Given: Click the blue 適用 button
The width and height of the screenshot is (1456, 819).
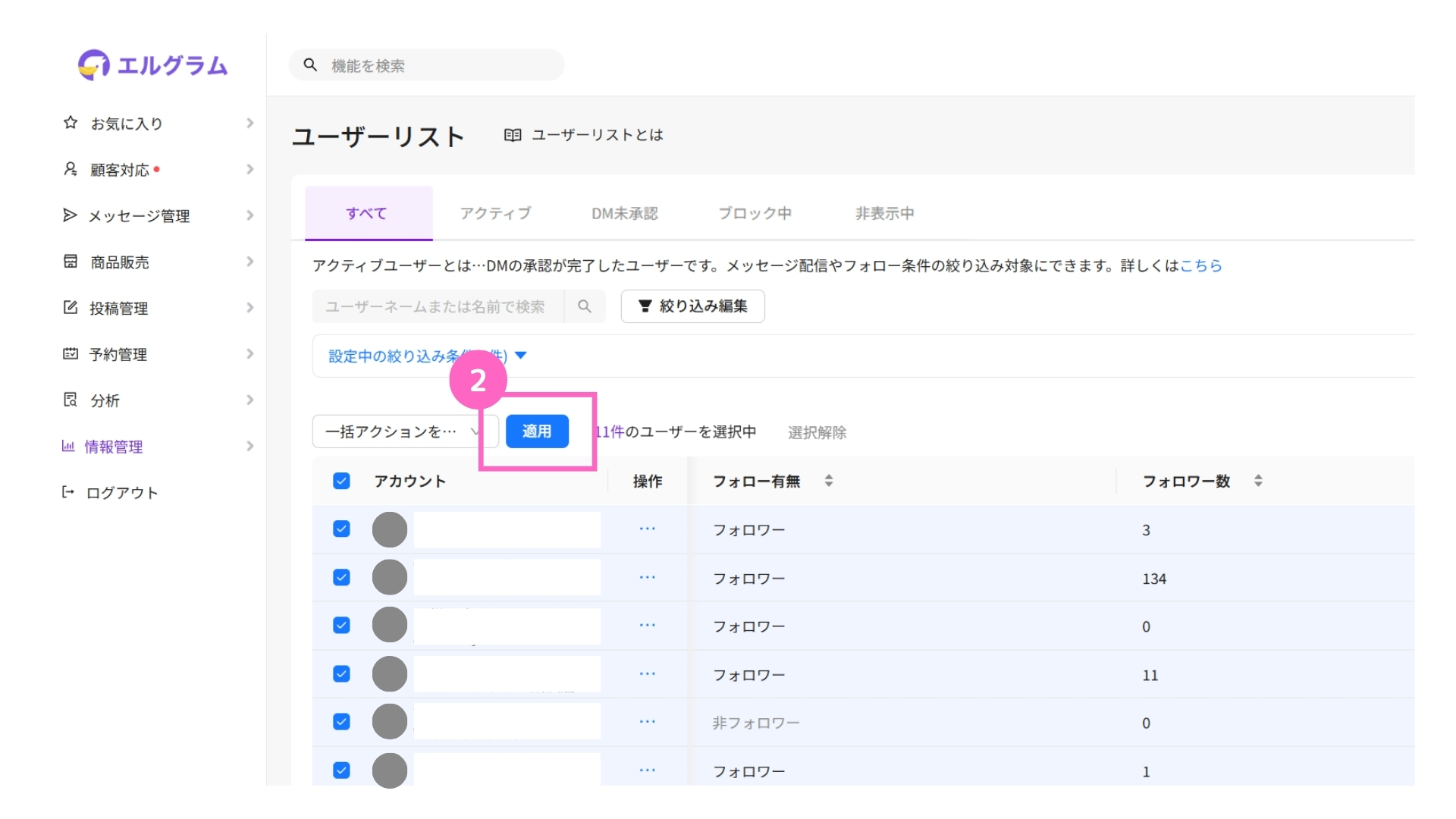Looking at the screenshot, I should coord(537,431).
